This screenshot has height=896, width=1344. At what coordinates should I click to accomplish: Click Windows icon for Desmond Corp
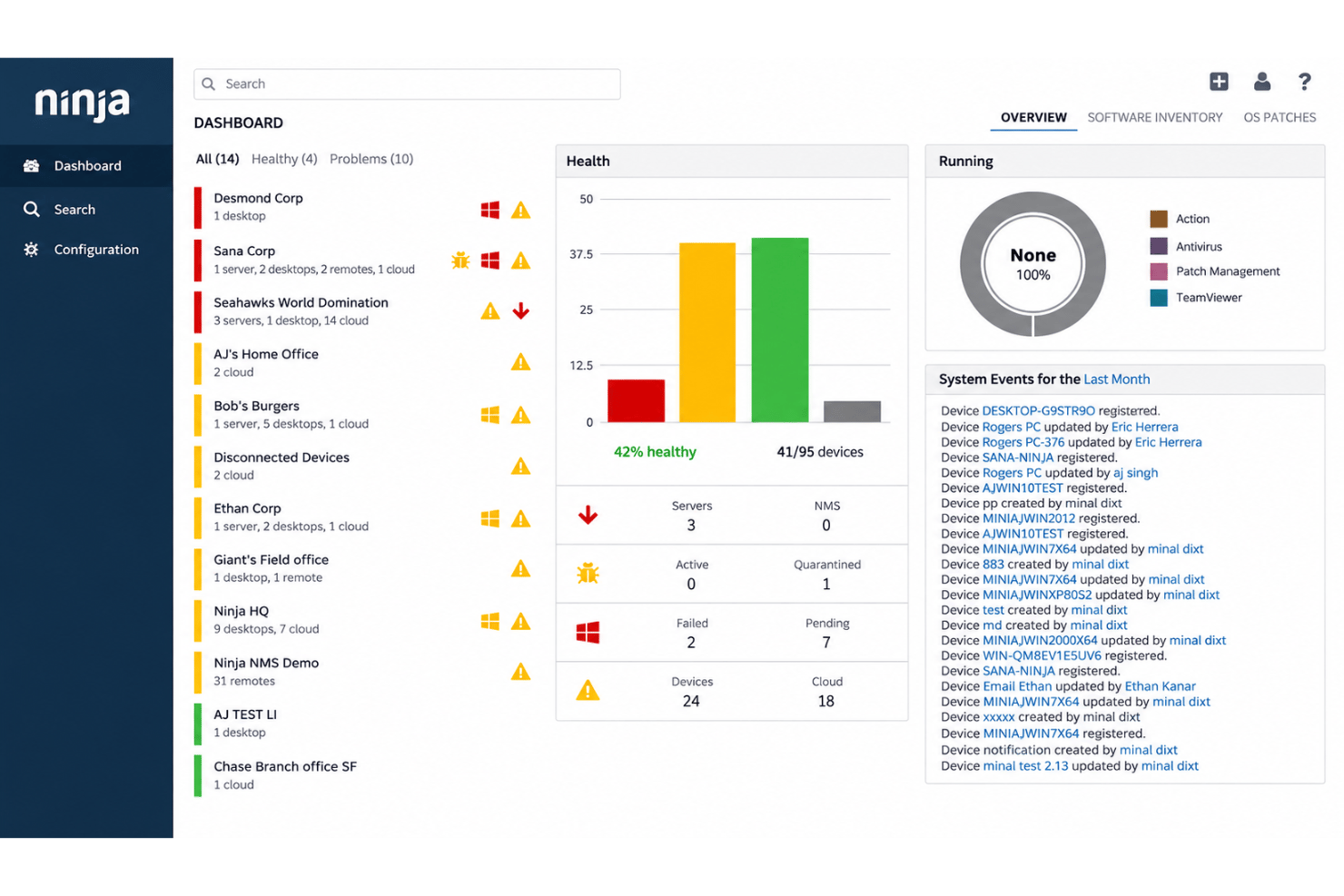pyautogui.click(x=490, y=210)
